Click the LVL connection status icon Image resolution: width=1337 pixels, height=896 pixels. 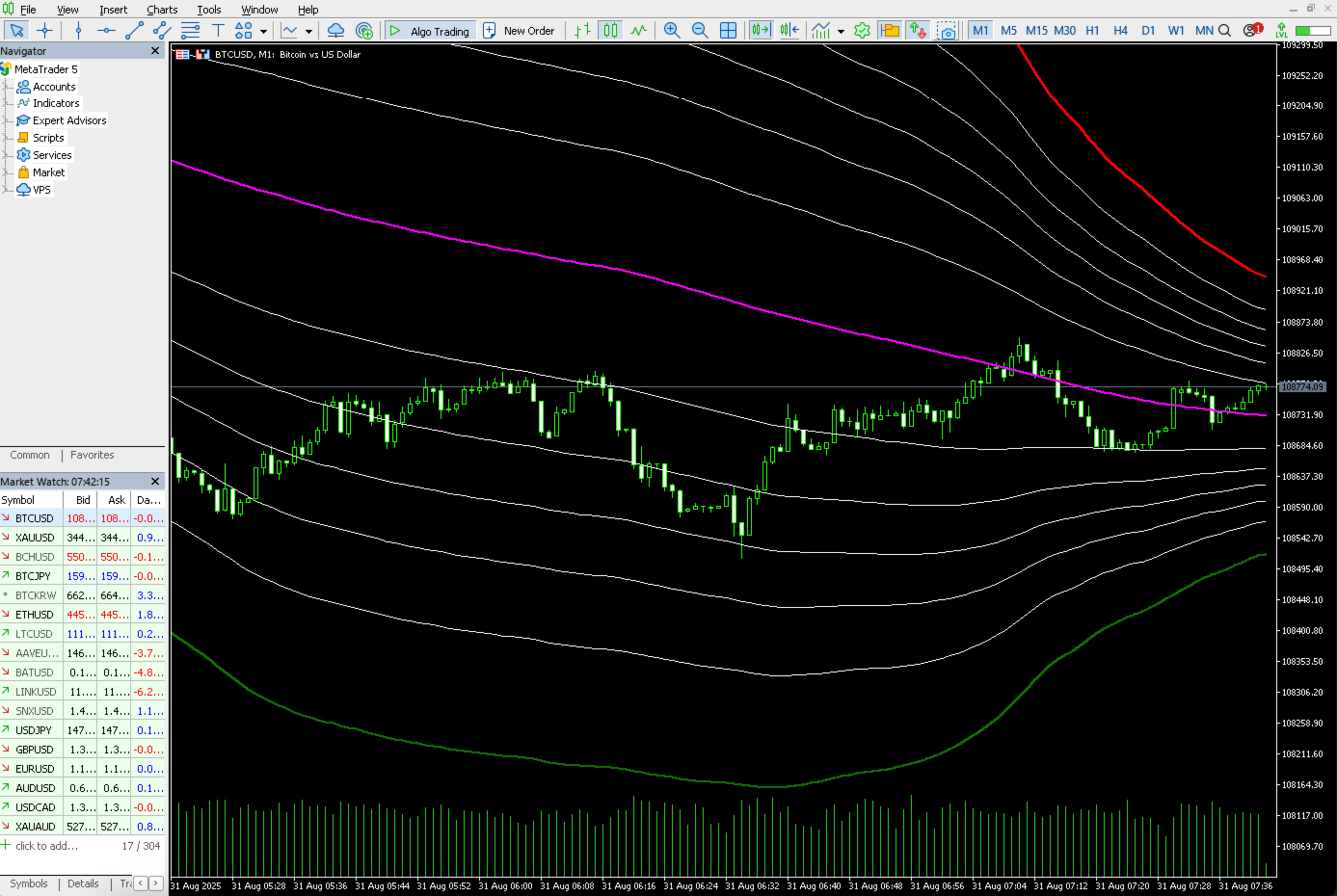click(x=1281, y=31)
